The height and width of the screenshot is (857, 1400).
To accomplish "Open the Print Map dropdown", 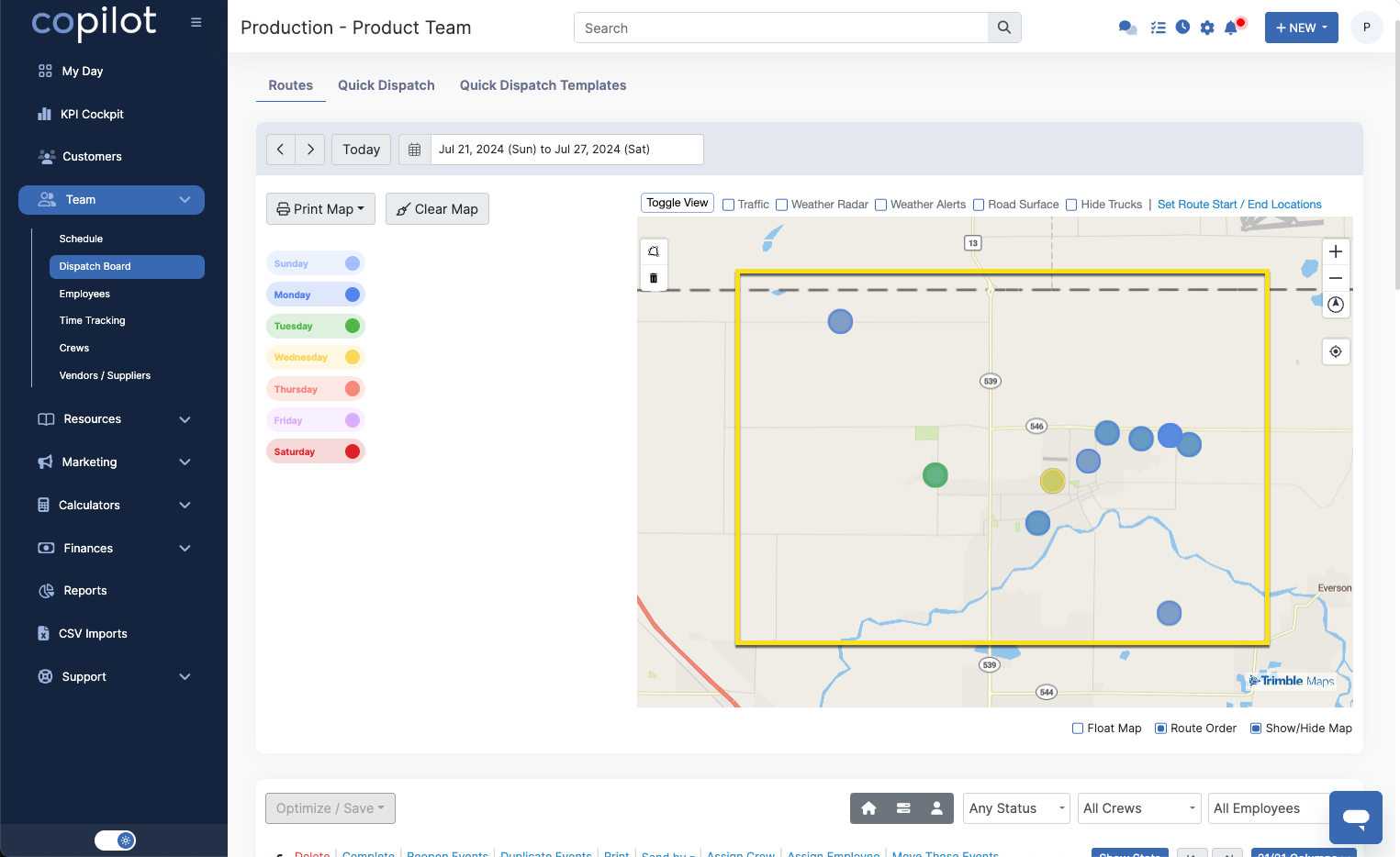I will click(x=320, y=209).
